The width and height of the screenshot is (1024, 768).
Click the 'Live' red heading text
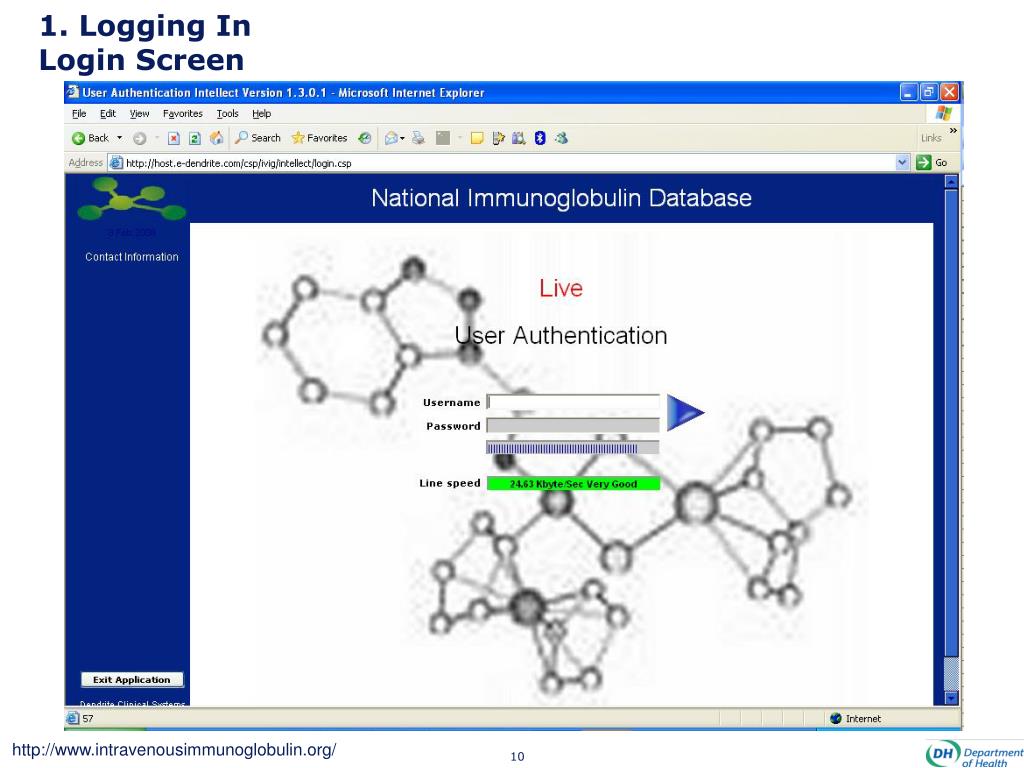(561, 288)
